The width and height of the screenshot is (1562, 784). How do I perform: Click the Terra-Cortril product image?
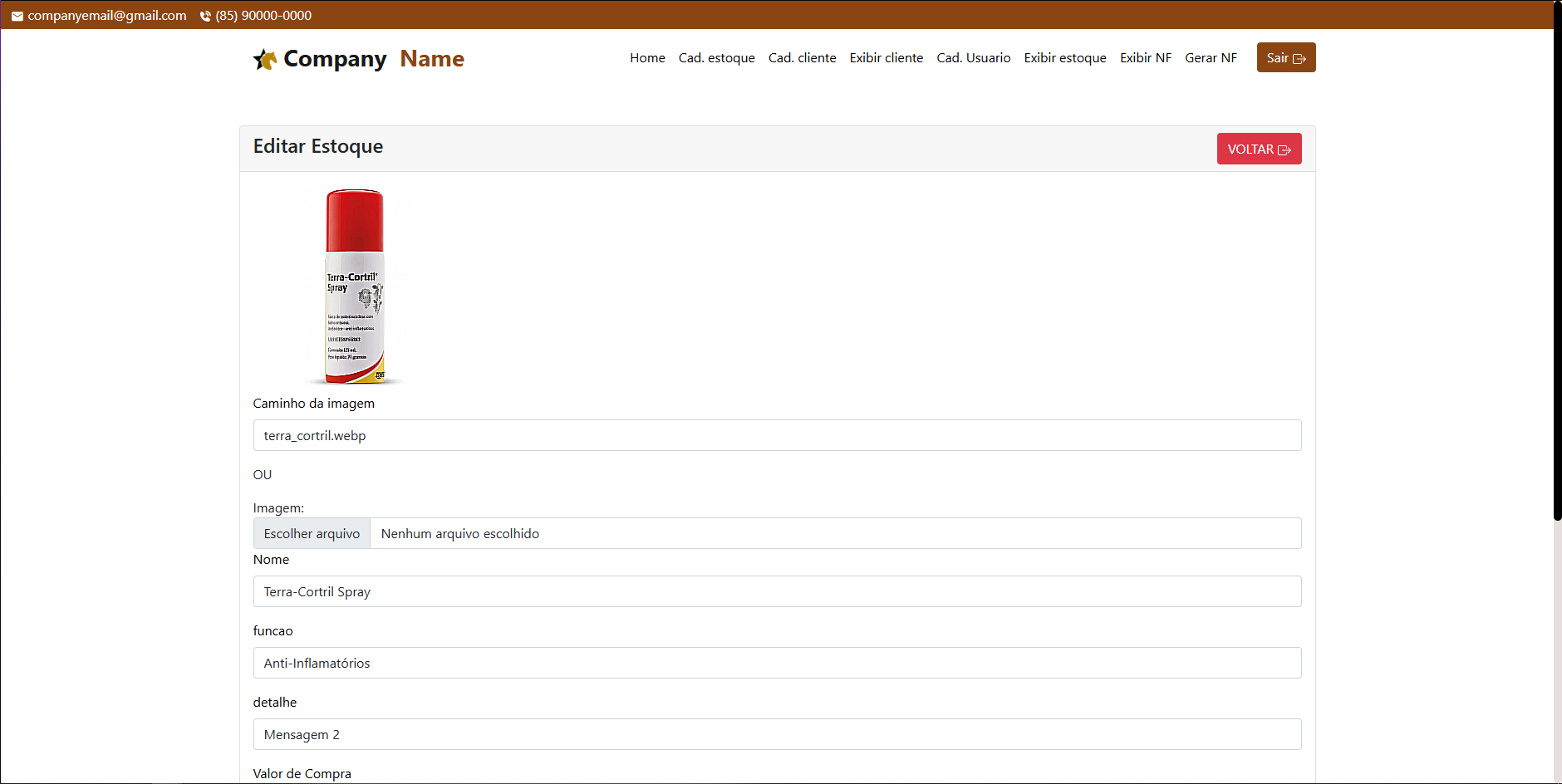pyautogui.click(x=355, y=287)
